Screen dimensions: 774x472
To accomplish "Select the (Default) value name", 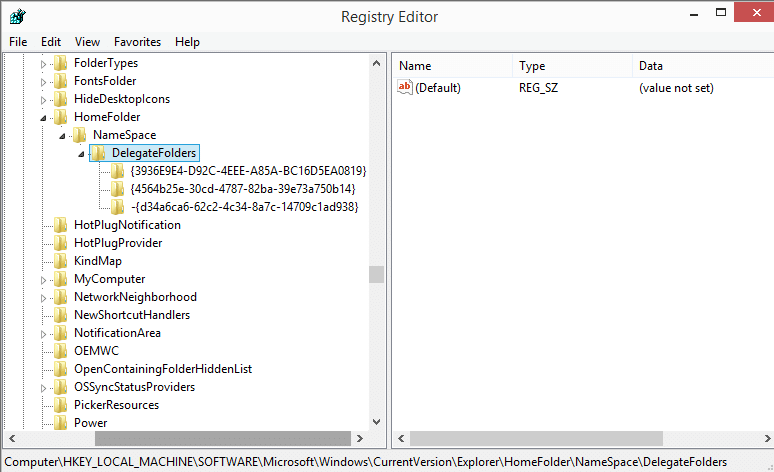I will (x=438, y=88).
